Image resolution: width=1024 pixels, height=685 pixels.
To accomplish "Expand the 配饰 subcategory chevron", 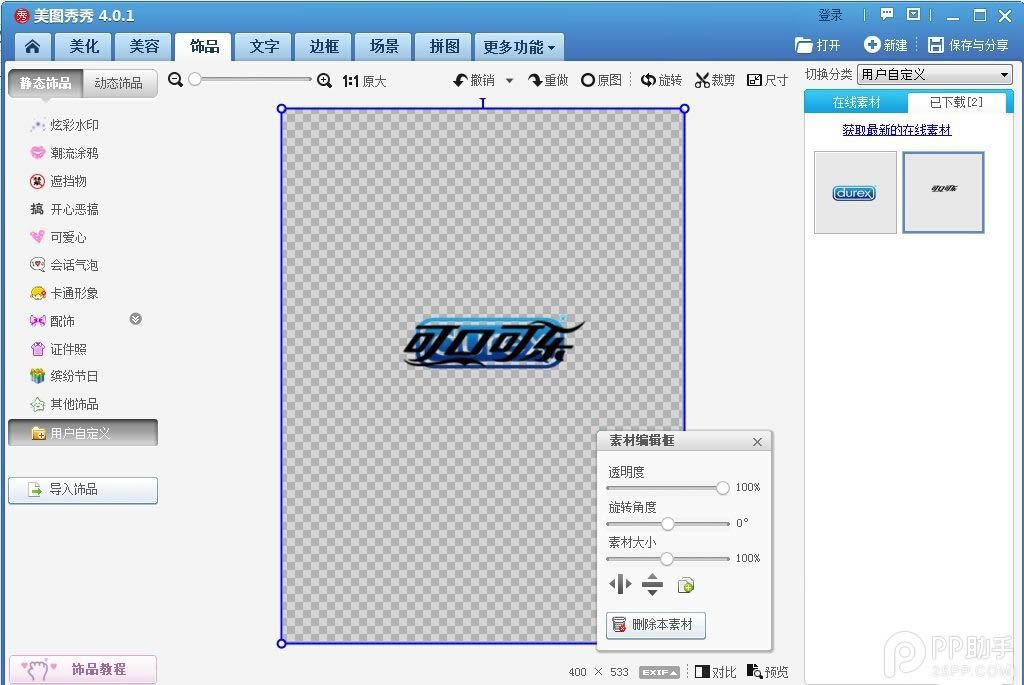I will [136, 319].
